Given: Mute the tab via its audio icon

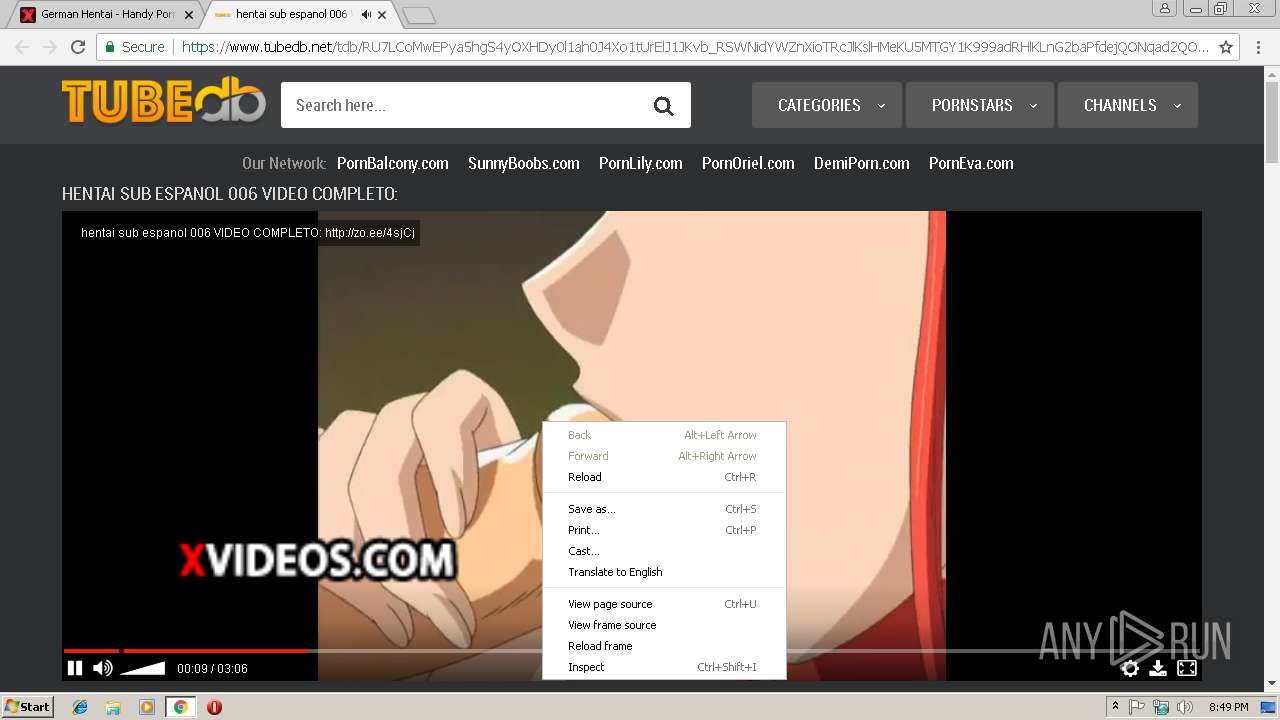Looking at the screenshot, I should [x=366, y=15].
